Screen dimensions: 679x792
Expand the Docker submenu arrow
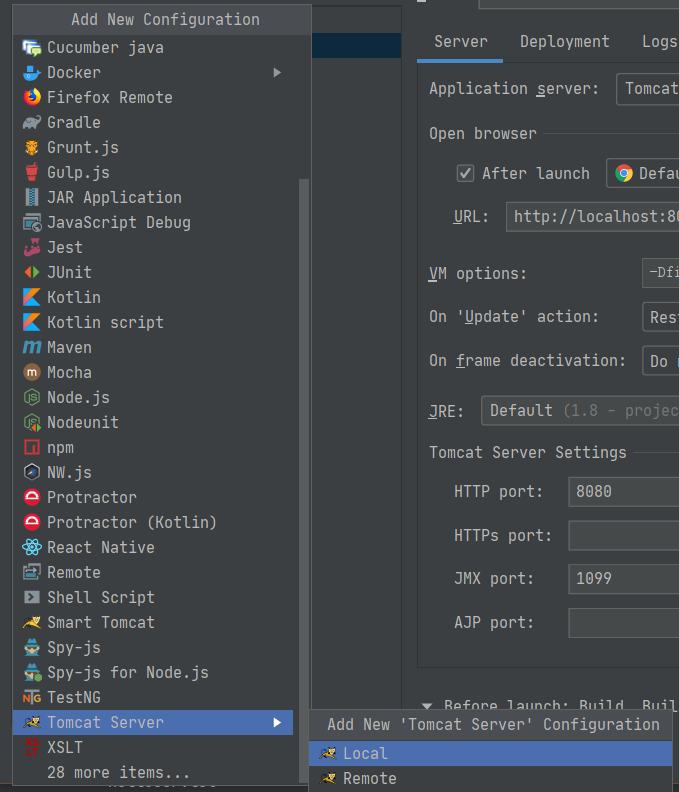click(x=277, y=73)
